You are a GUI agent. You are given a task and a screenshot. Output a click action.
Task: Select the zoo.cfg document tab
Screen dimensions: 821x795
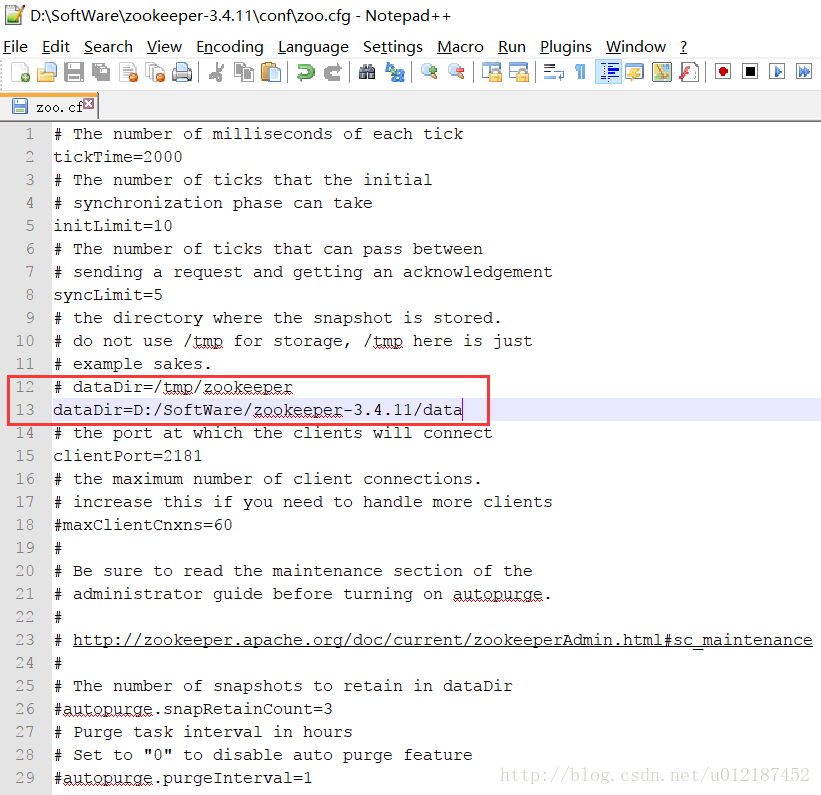pyautogui.click(x=50, y=107)
